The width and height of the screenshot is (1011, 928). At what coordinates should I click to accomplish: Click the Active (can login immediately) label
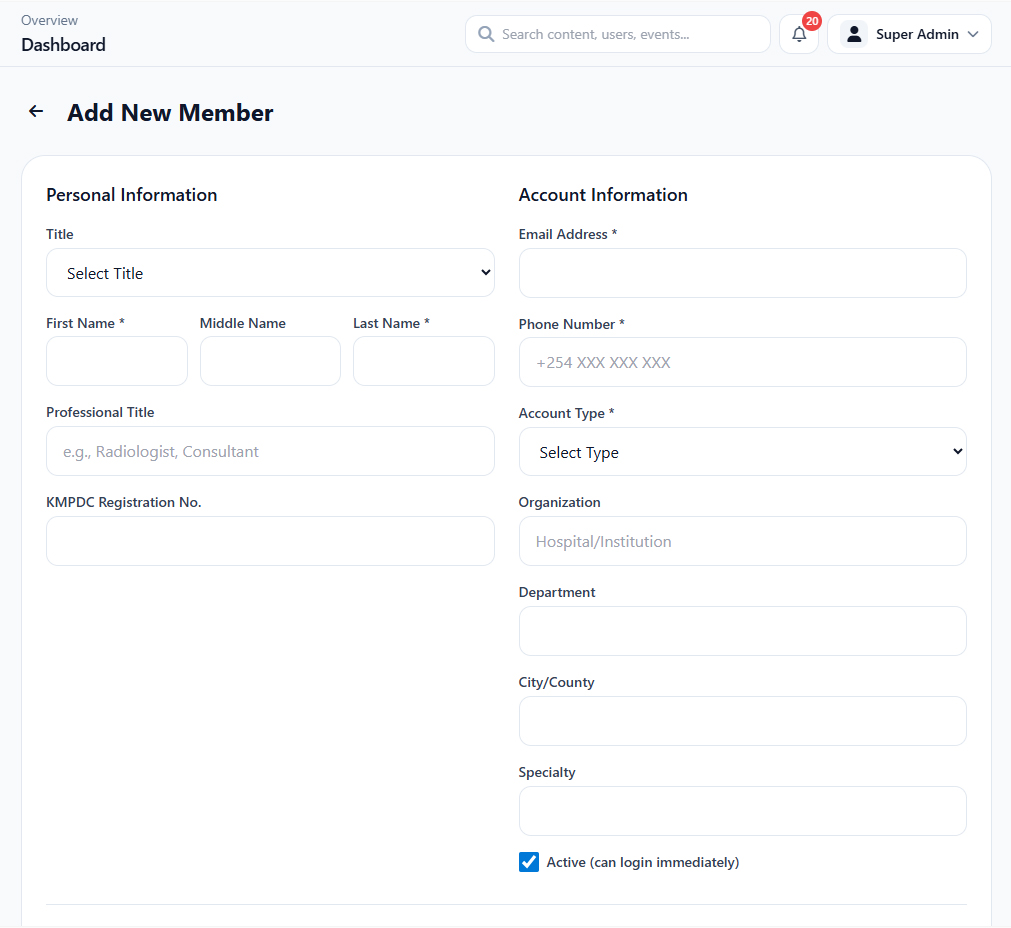click(x=643, y=862)
